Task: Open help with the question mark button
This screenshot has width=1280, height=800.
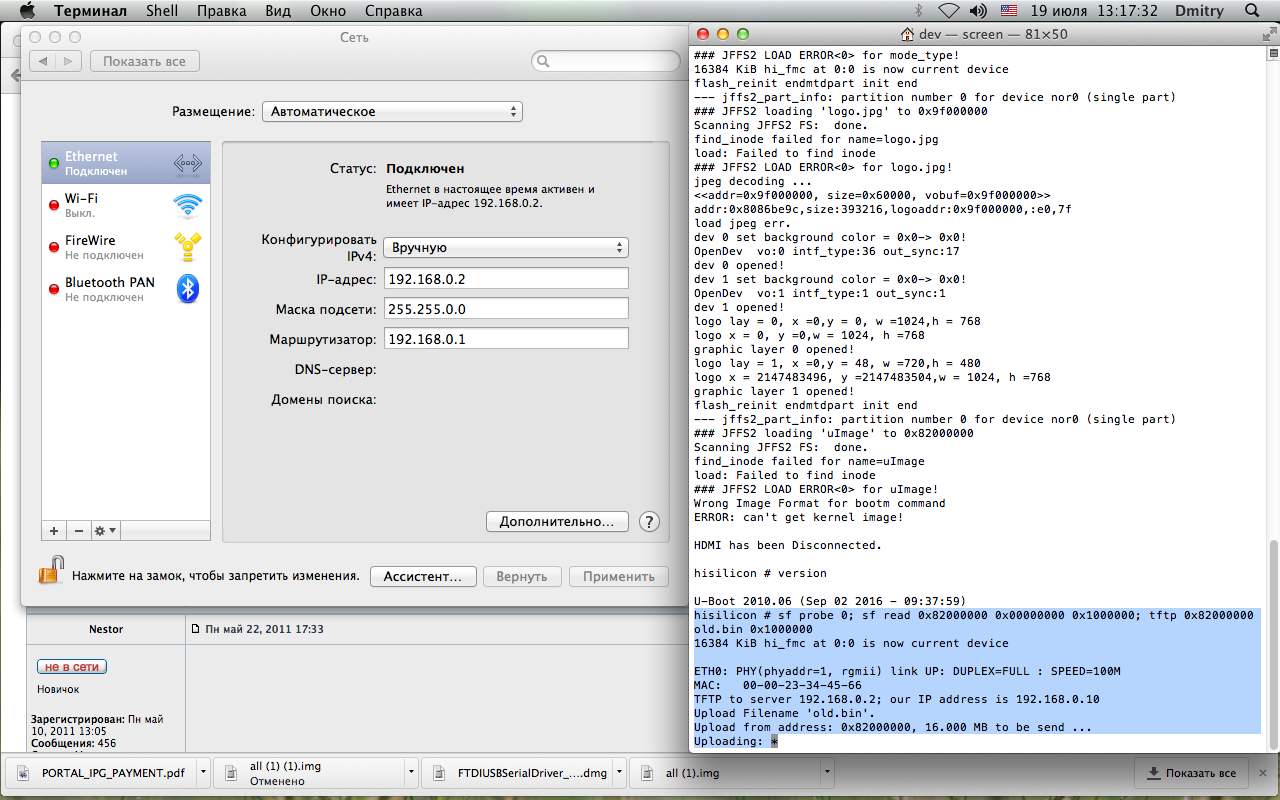Action: tap(649, 522)
